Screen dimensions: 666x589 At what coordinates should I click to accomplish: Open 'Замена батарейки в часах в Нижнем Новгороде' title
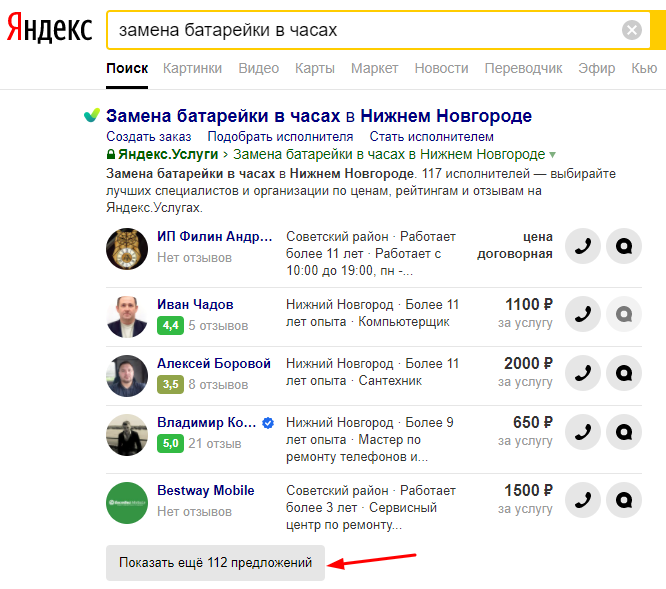319,116
